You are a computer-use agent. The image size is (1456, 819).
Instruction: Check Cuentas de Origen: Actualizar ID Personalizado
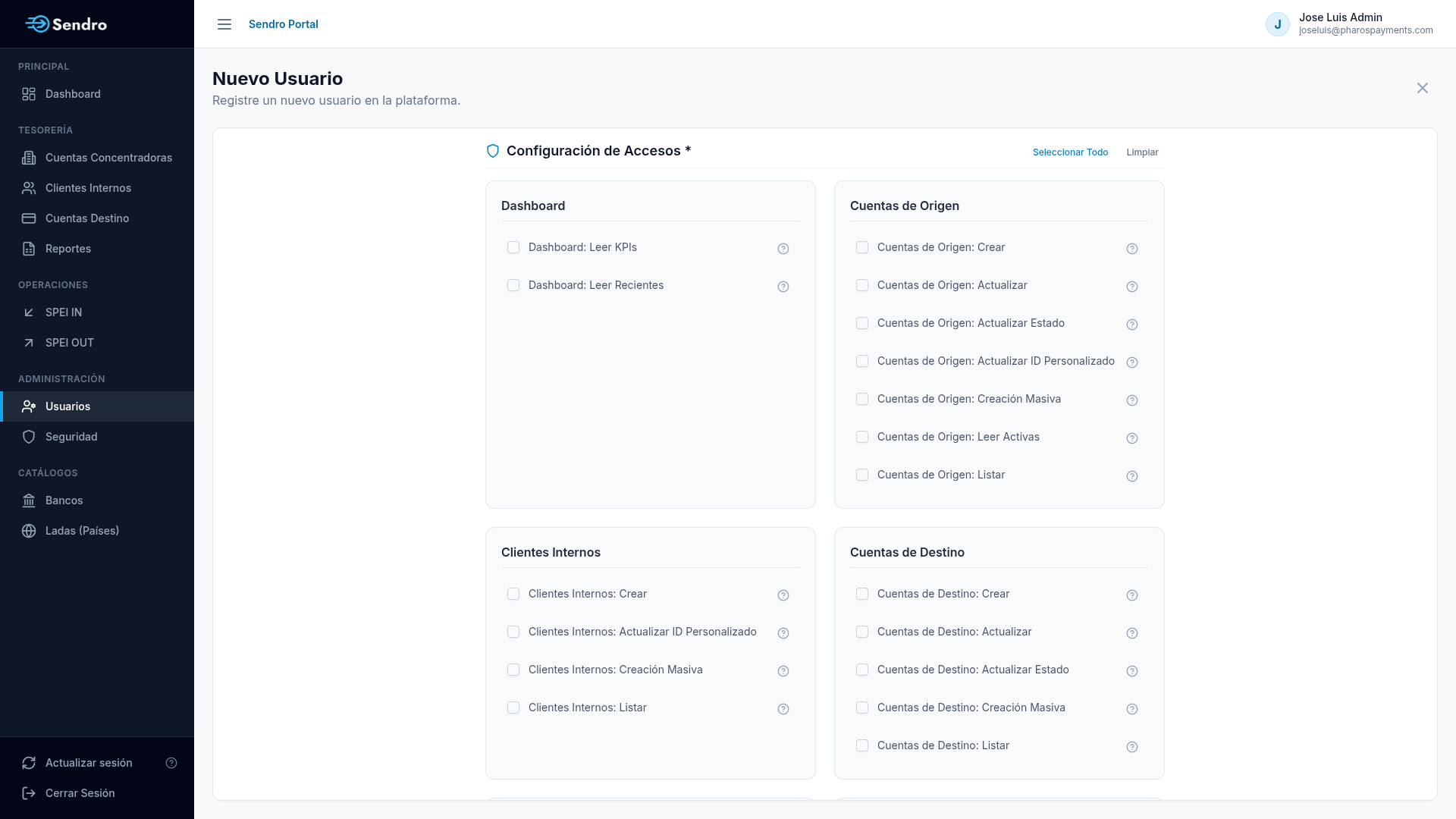(862, 361)
